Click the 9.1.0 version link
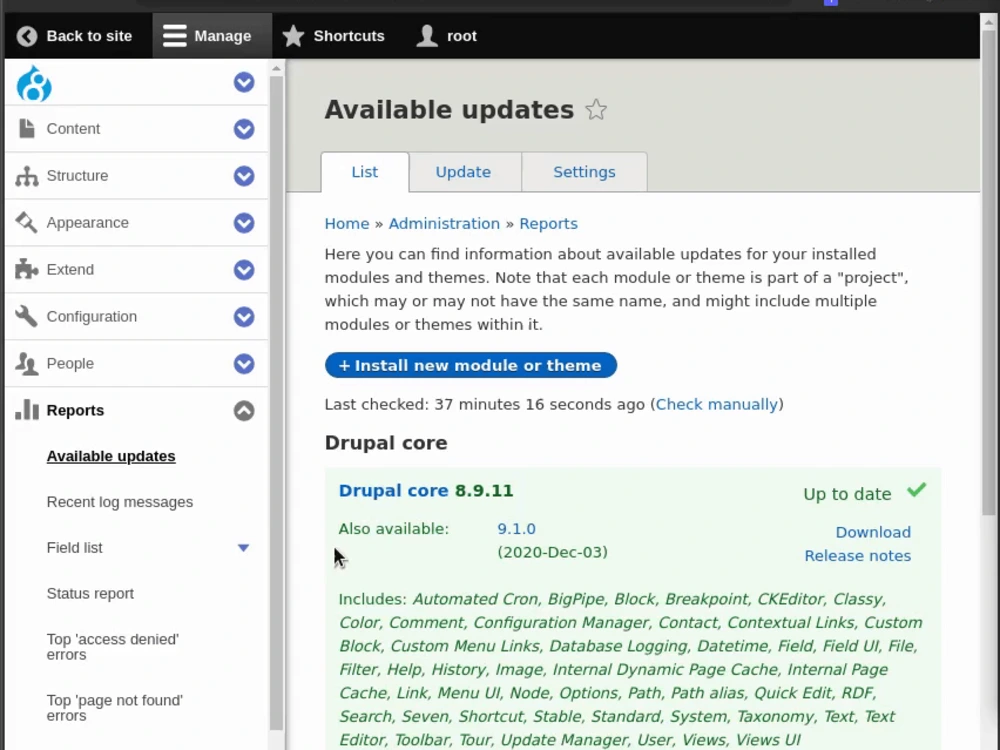Image resolution: width=1000 pixels, height=750 pixels. click(x=517, y=529)
